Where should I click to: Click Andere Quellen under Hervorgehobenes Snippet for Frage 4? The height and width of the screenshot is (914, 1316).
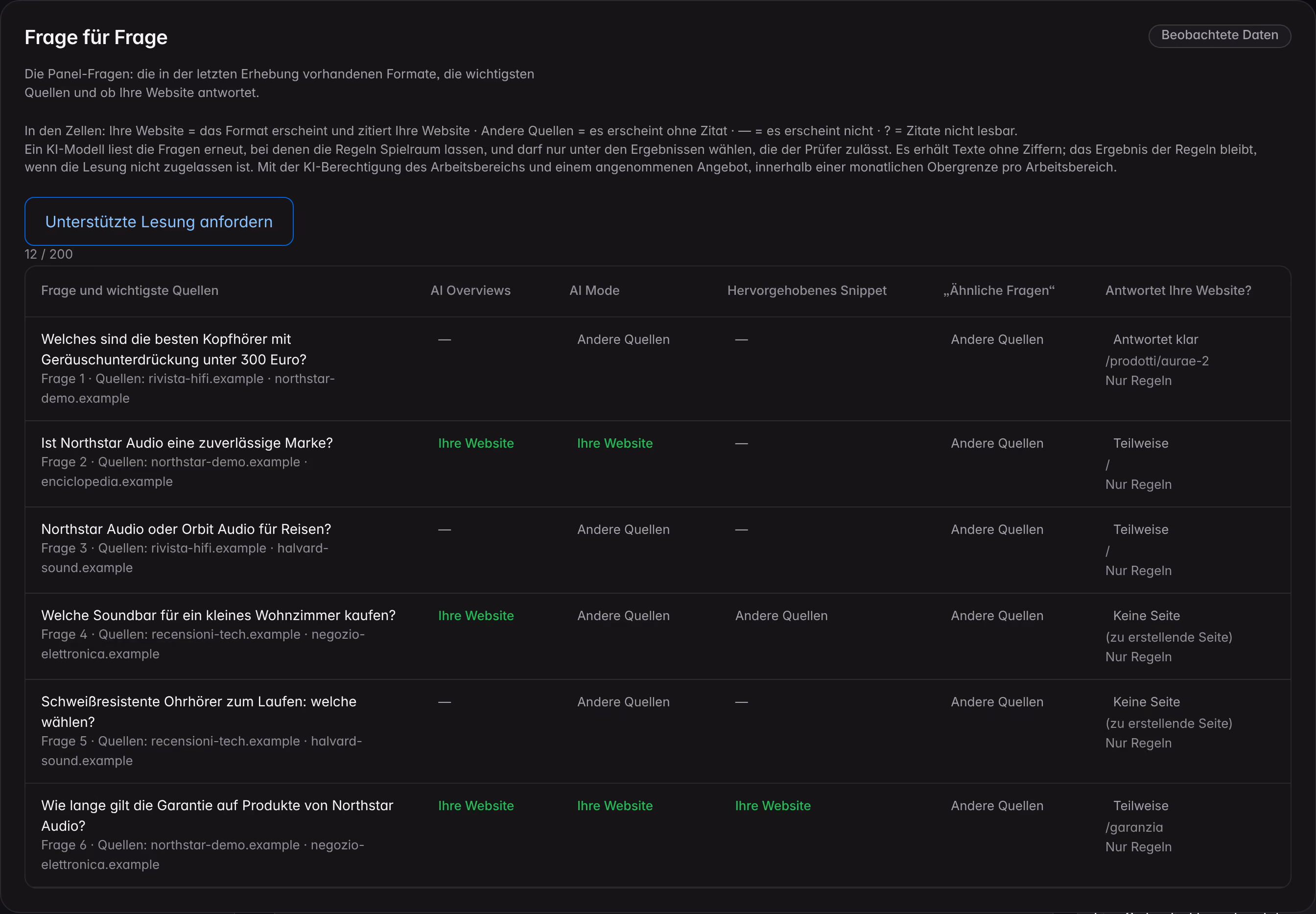click(781, 616)
